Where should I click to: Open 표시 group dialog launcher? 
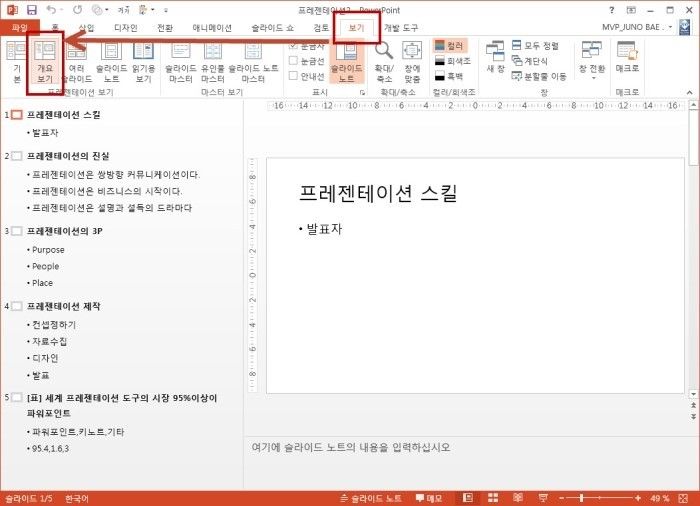click(x=362, y=92)
